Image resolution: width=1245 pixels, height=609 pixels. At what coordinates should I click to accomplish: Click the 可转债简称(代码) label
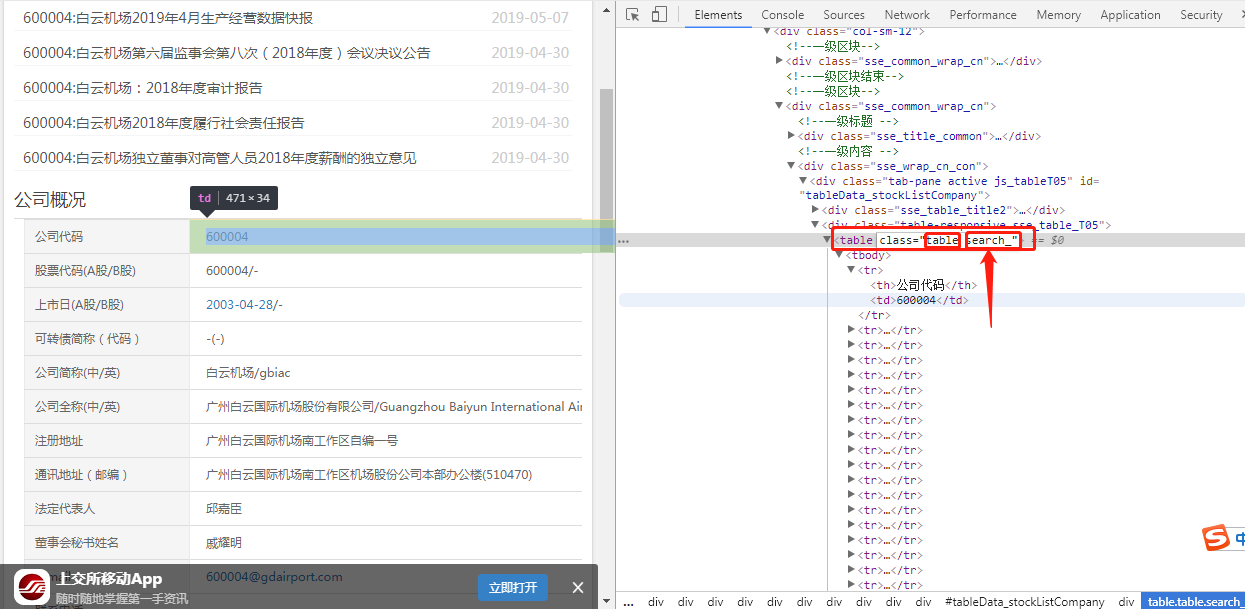point(87,339)
